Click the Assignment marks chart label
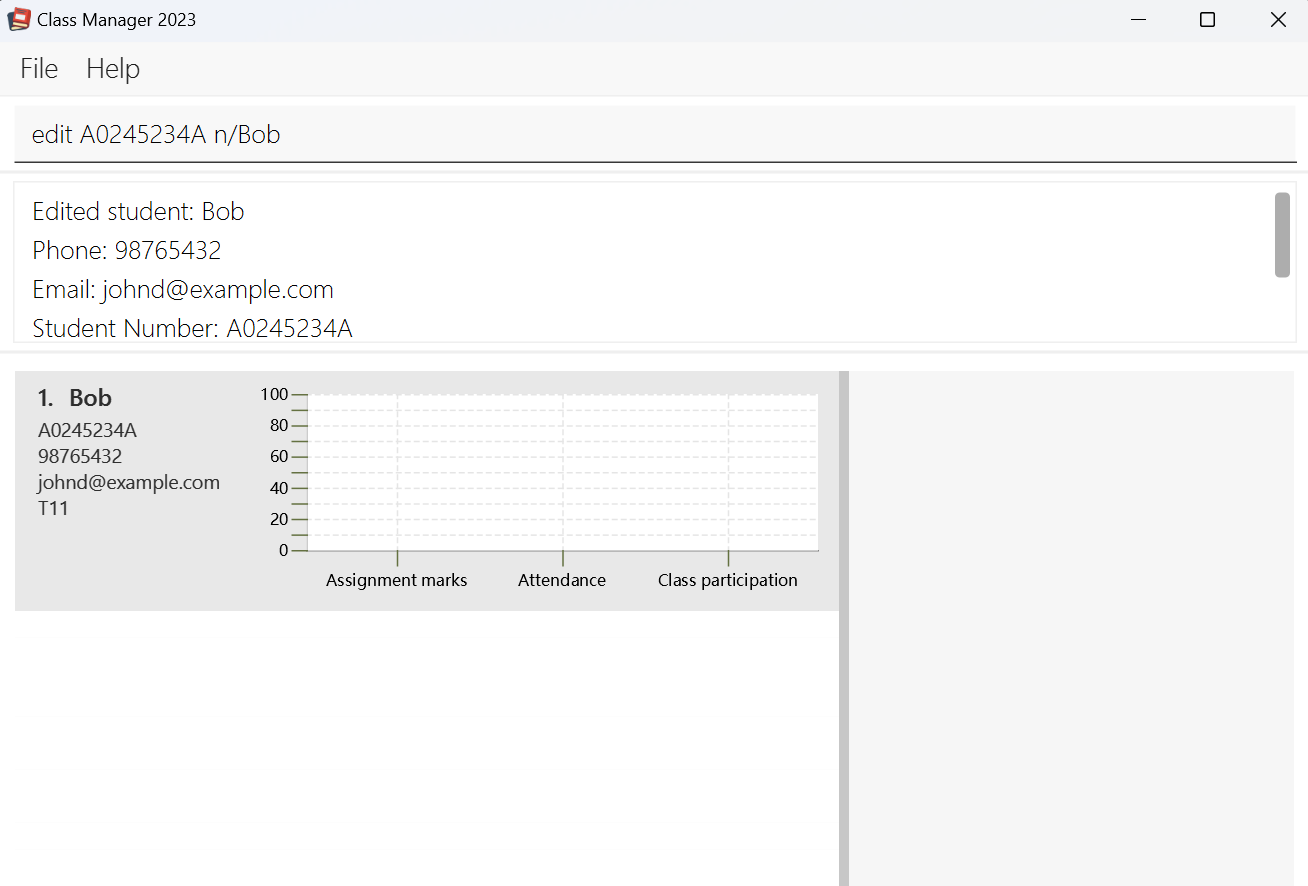 click(x=397, y=580)
